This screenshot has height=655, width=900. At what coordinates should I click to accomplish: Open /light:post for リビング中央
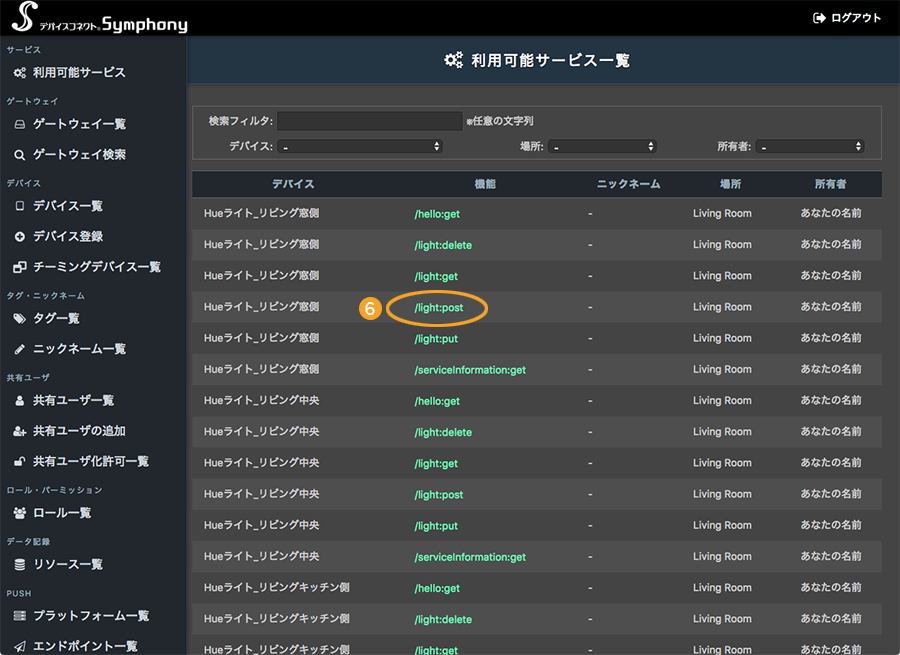[x=439, y=495]
